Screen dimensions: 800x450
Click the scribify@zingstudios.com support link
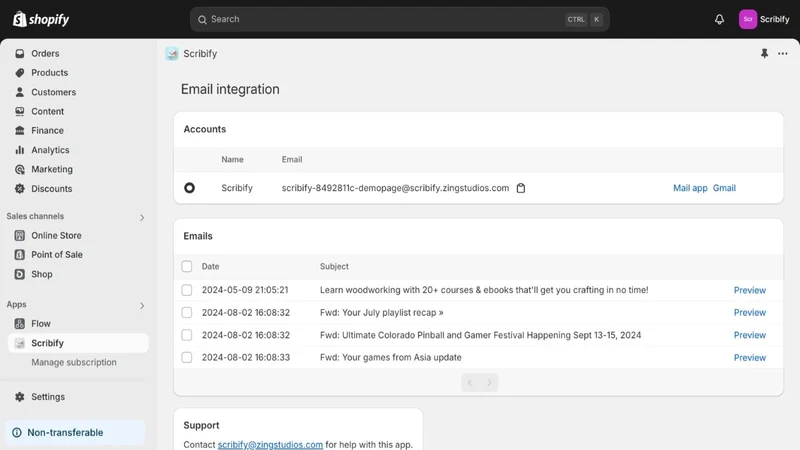point(270,444)
